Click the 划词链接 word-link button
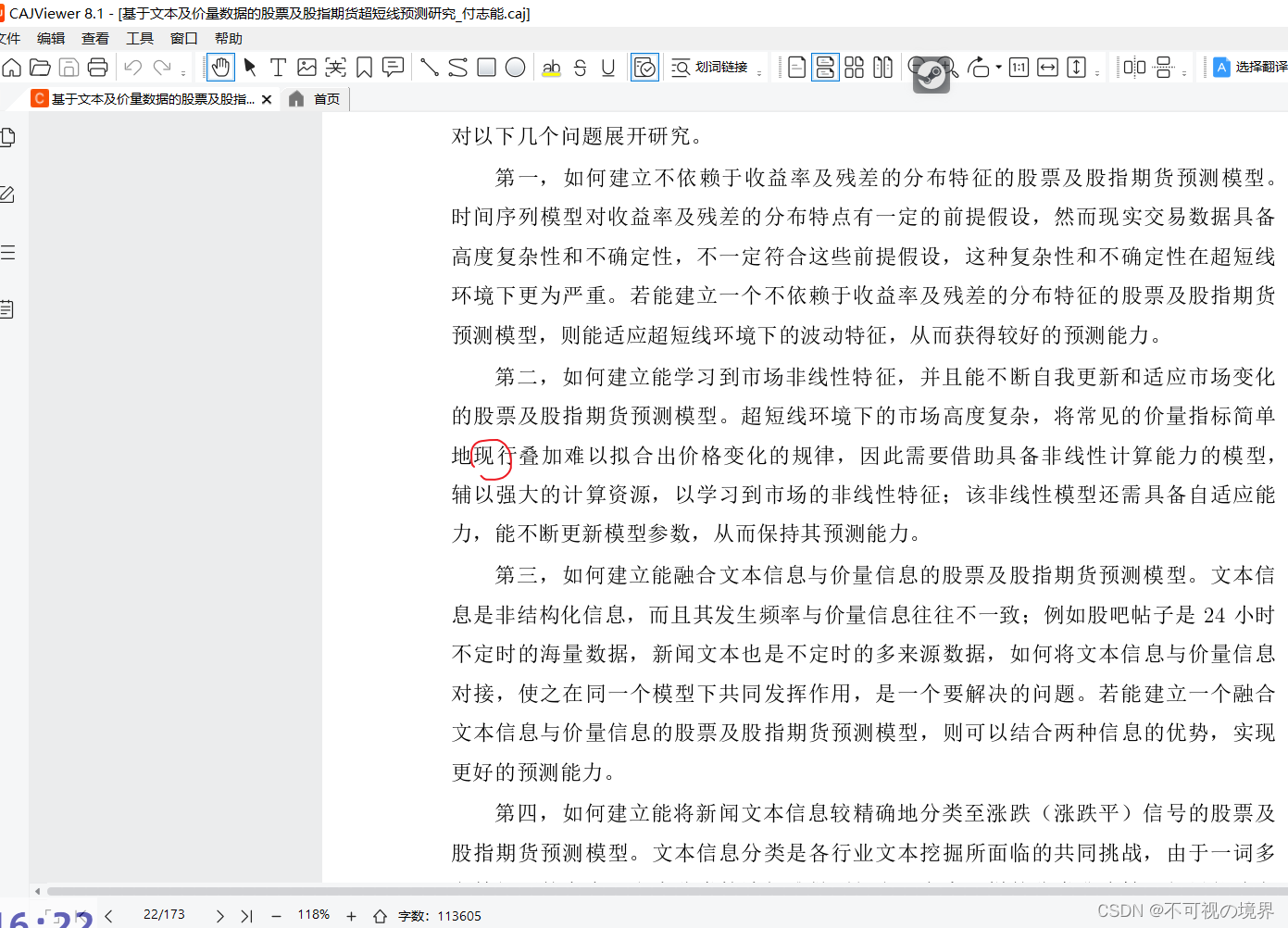 (x=709, y=68)
